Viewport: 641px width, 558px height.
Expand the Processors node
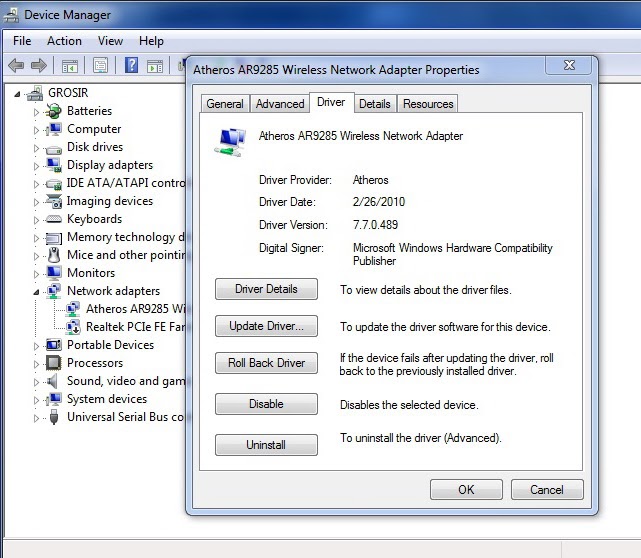point(36,364)
